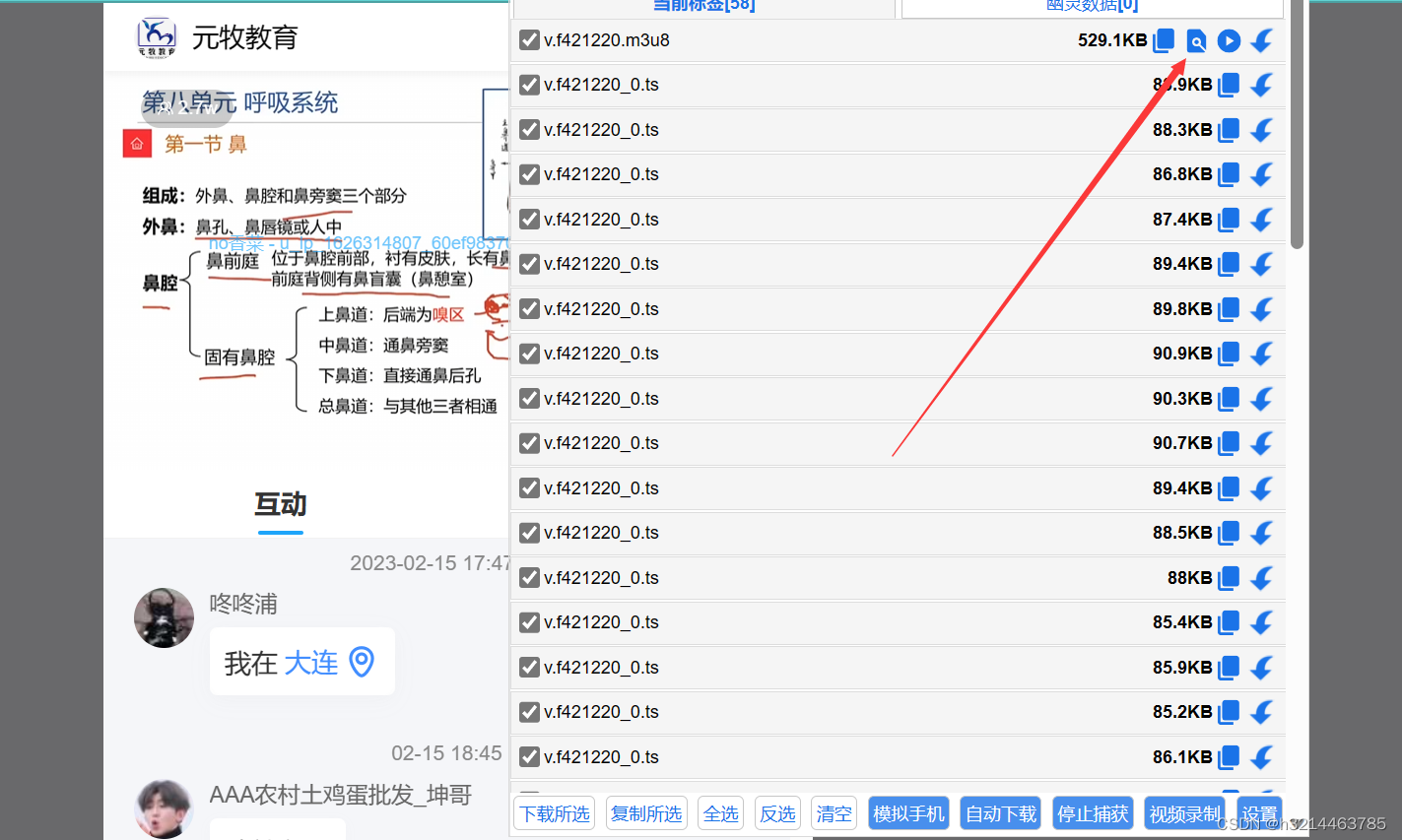Download the 86.1KB ts segment
This screenshot has width=1402, height=840.
coord(1262,757)
